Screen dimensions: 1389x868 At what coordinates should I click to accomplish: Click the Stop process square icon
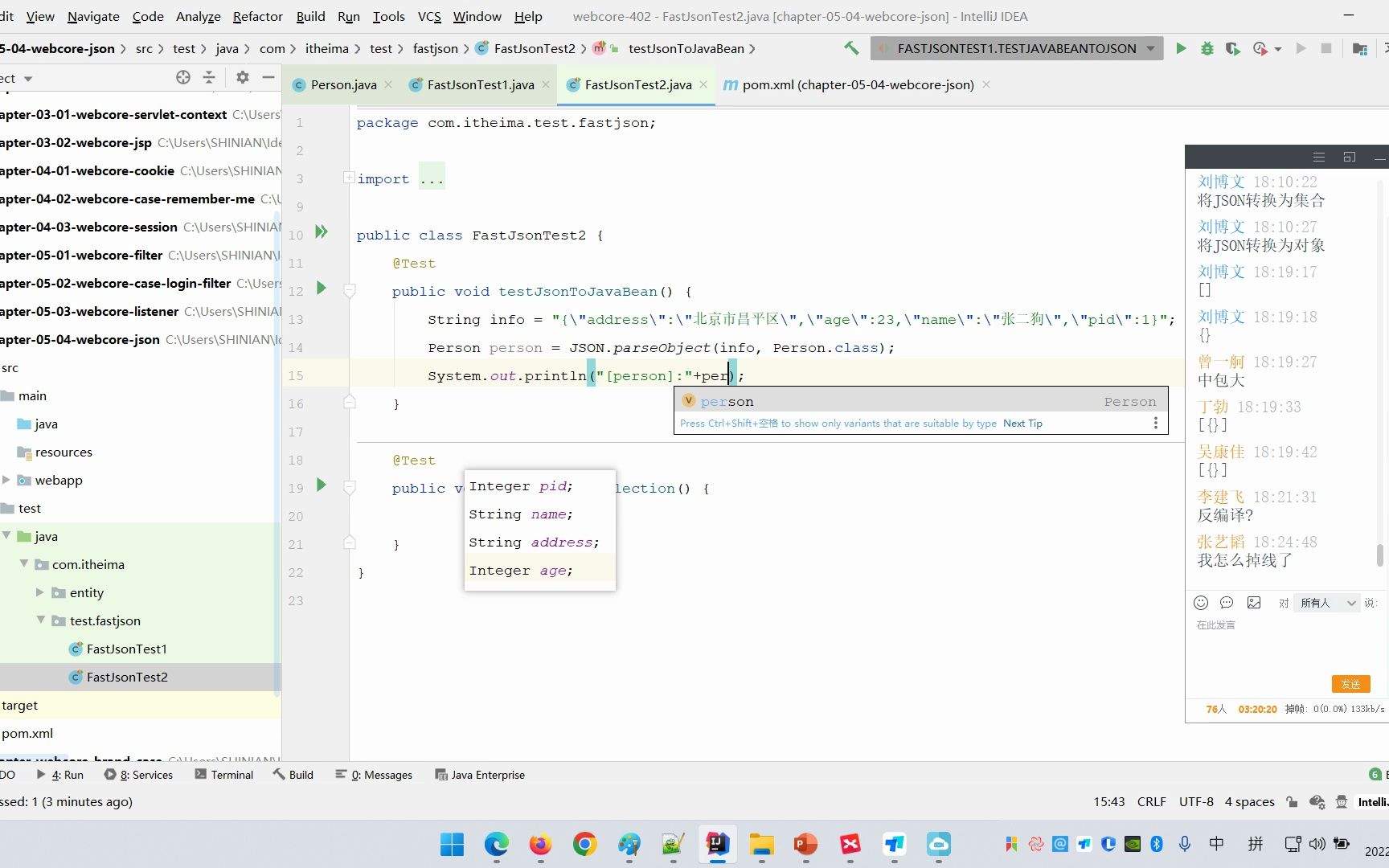tap(1326, 48)
